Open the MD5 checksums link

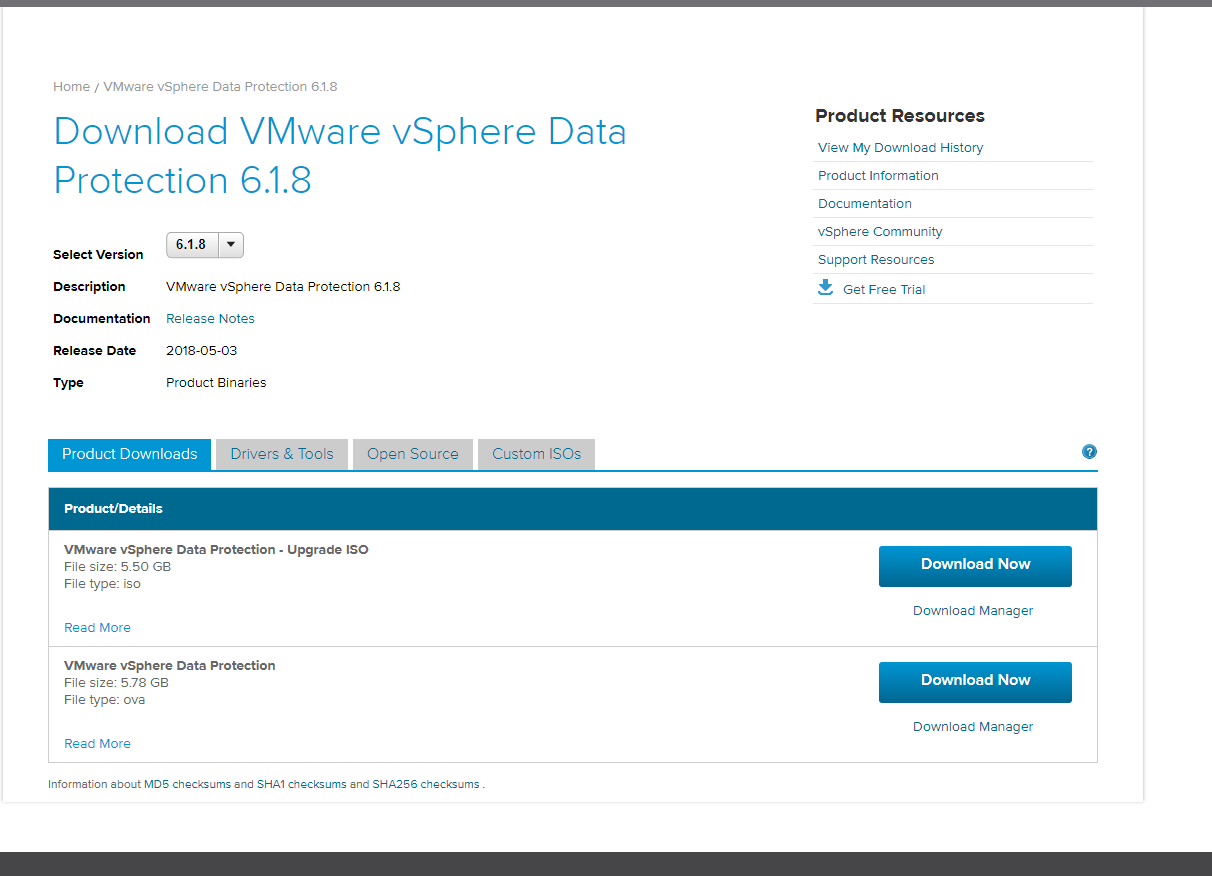click(x=188, y=785)
